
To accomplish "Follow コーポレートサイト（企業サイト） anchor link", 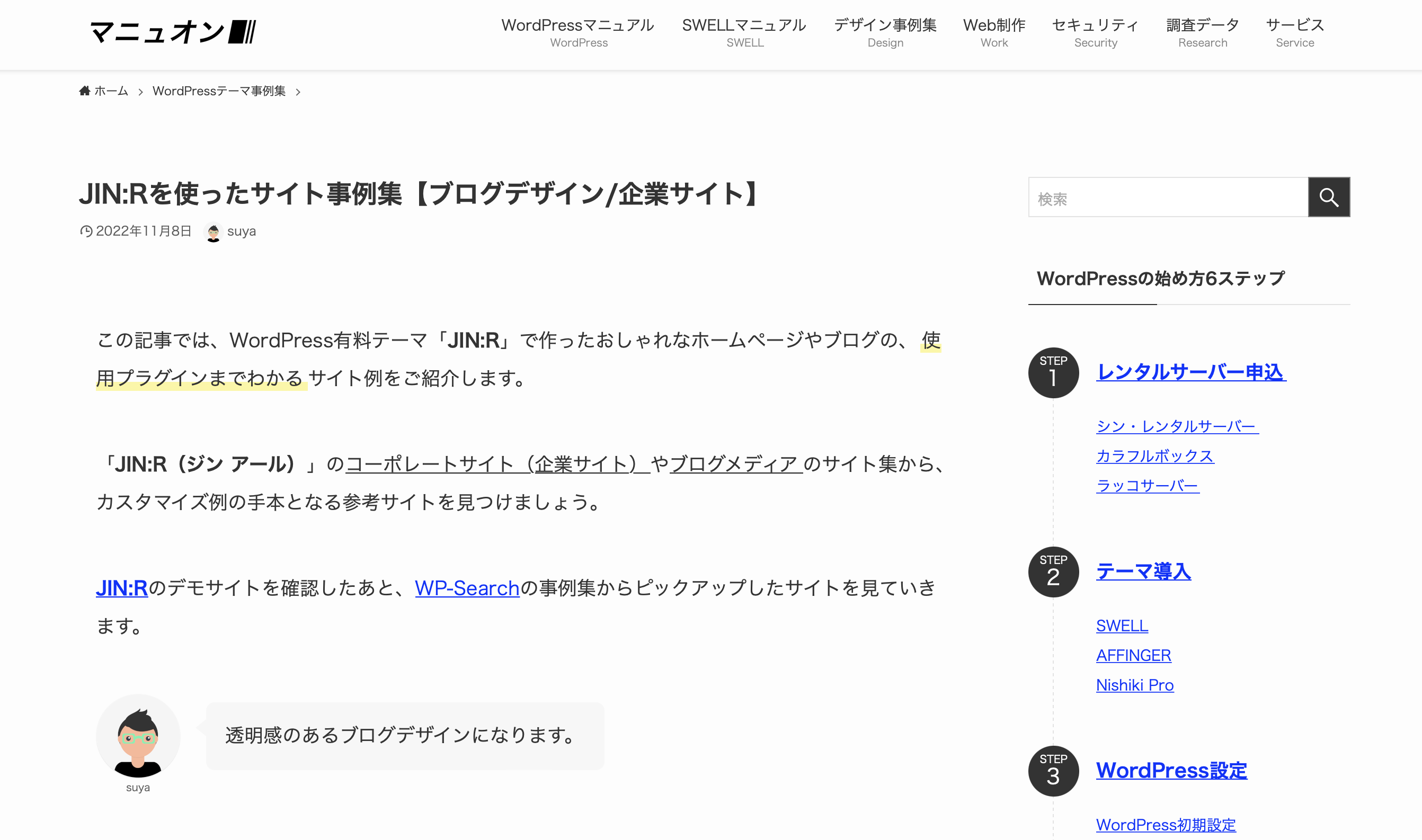I will click(x=497, y=464).
